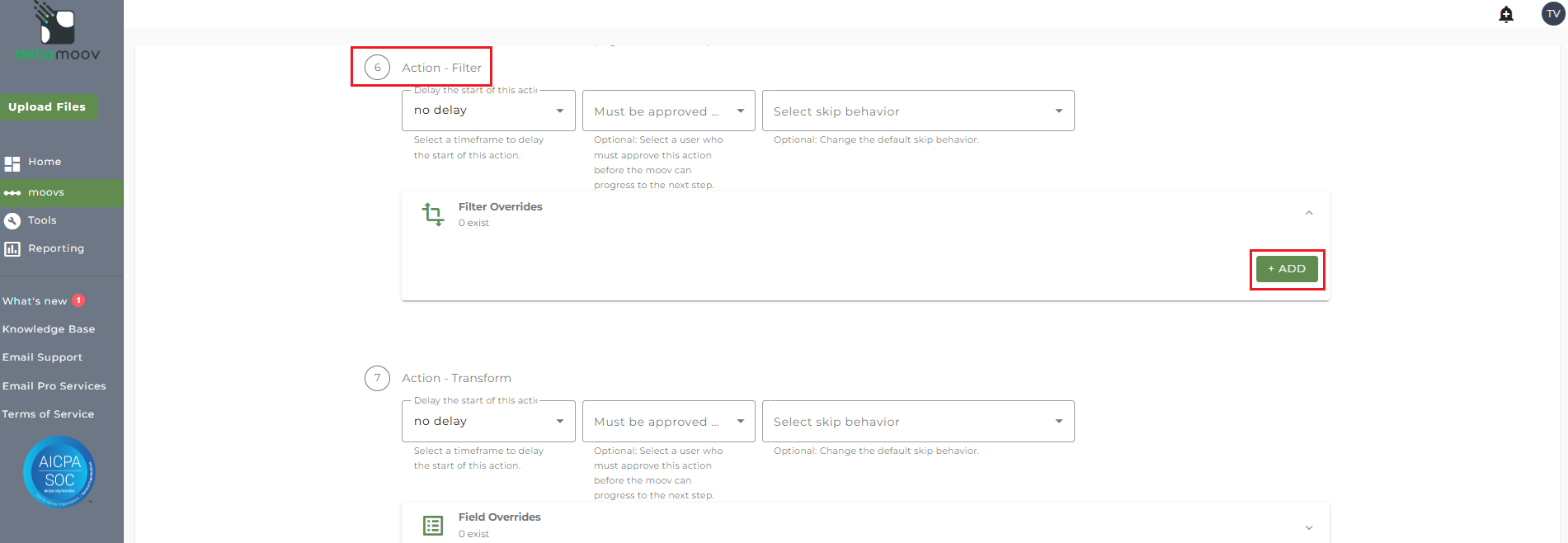Click the datamoov logo icon
This screenshot has height=543, width=1568.
pyautogui.click(x=56, y=25)
